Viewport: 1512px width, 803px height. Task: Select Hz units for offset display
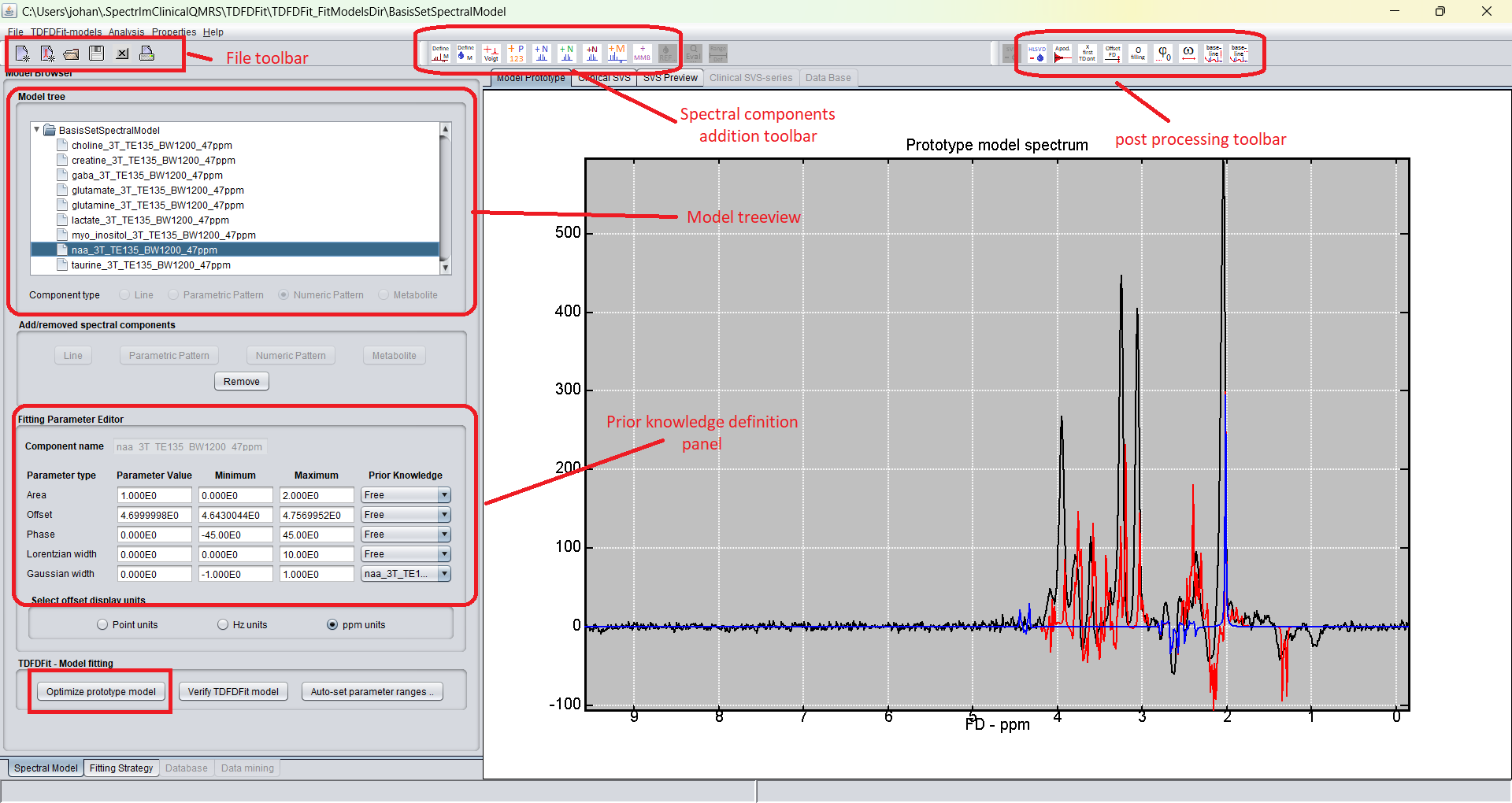click(223, 625)
